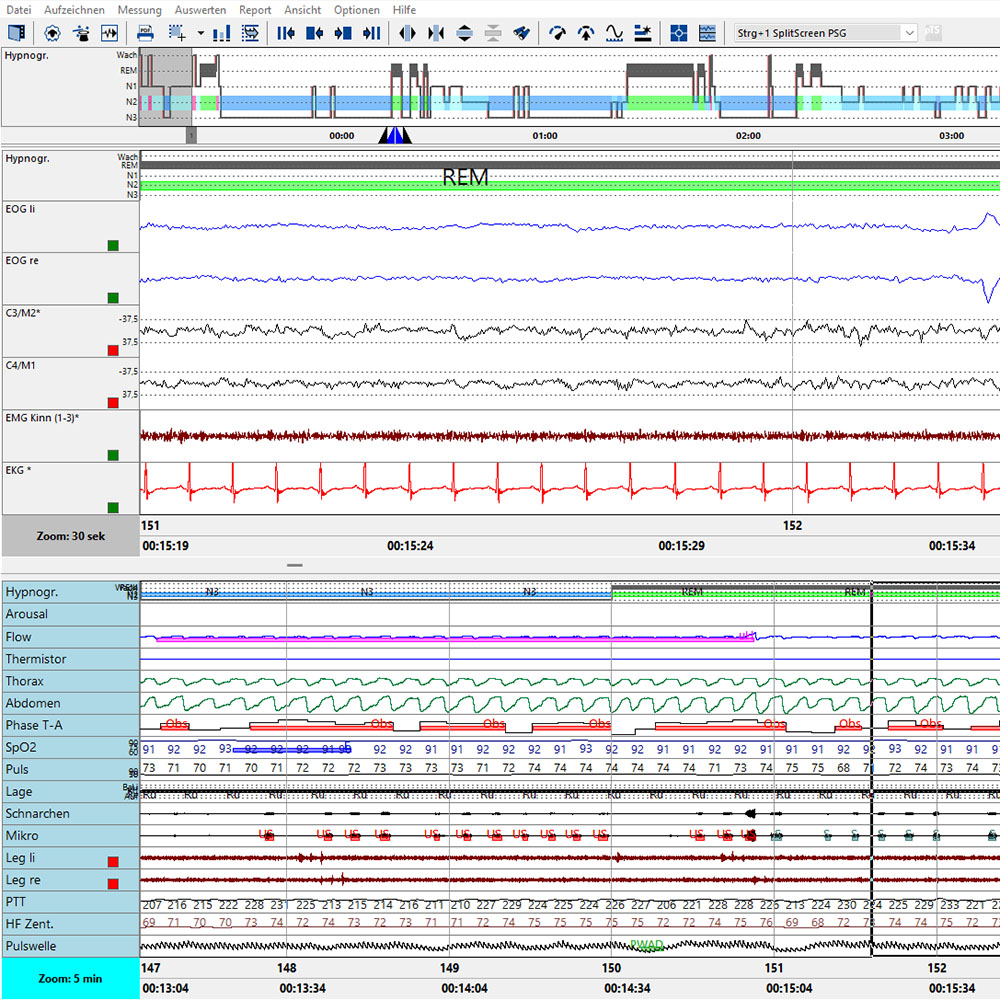Click the greyed vertical compress icon
This screenshot has height=1000, width=1000.
493,33
